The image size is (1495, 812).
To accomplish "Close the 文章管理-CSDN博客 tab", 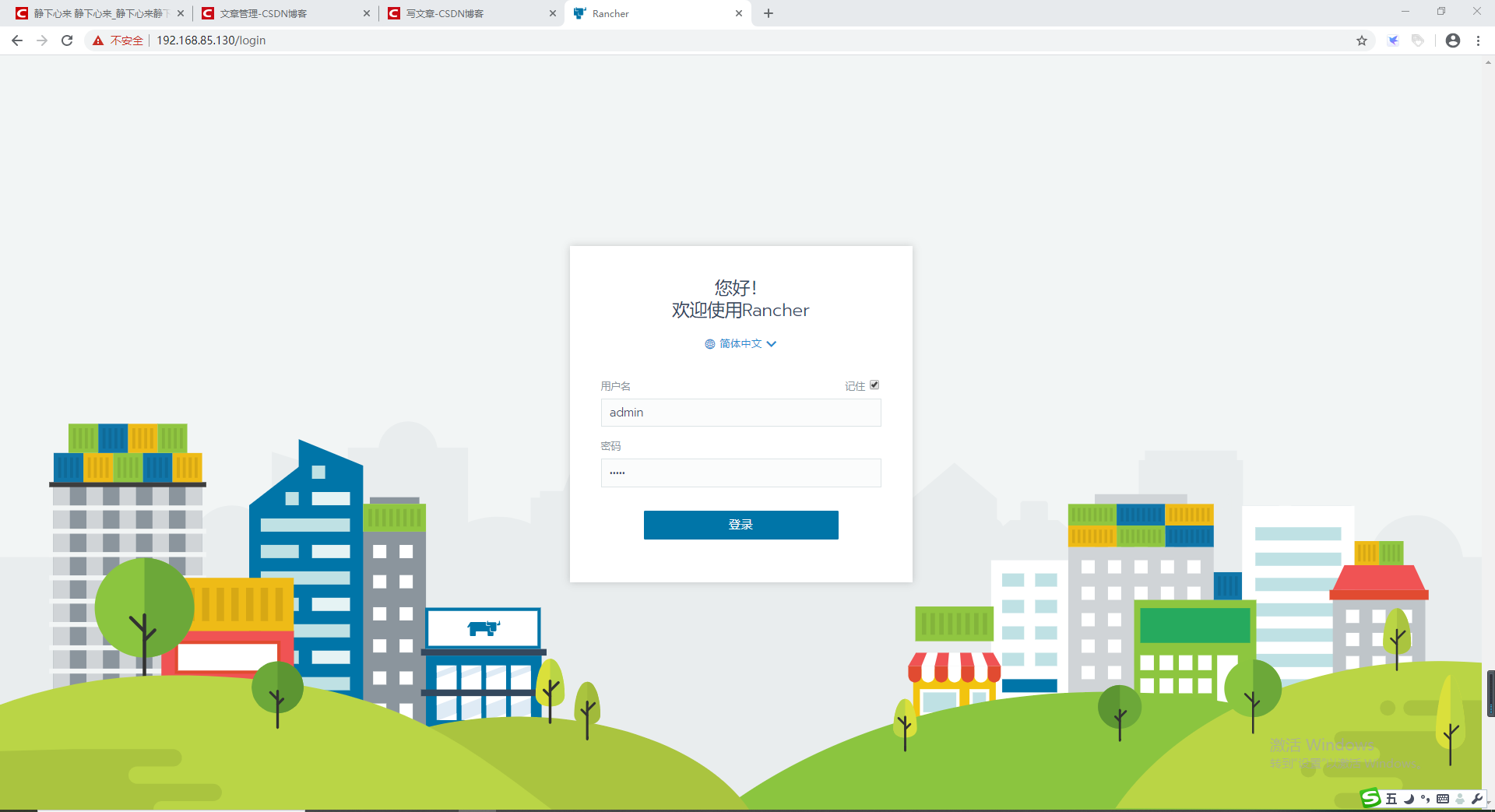I will point(367,13).
